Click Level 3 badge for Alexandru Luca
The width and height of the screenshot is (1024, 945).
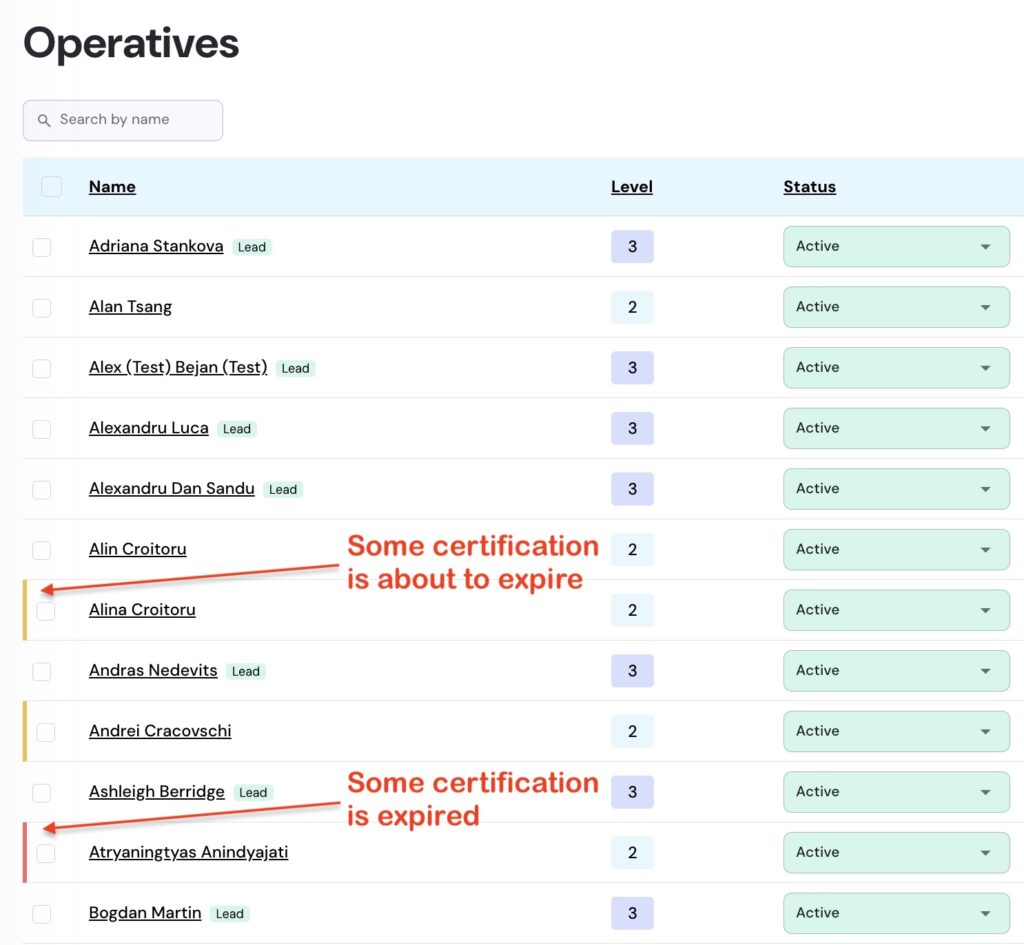click(632, 428)
